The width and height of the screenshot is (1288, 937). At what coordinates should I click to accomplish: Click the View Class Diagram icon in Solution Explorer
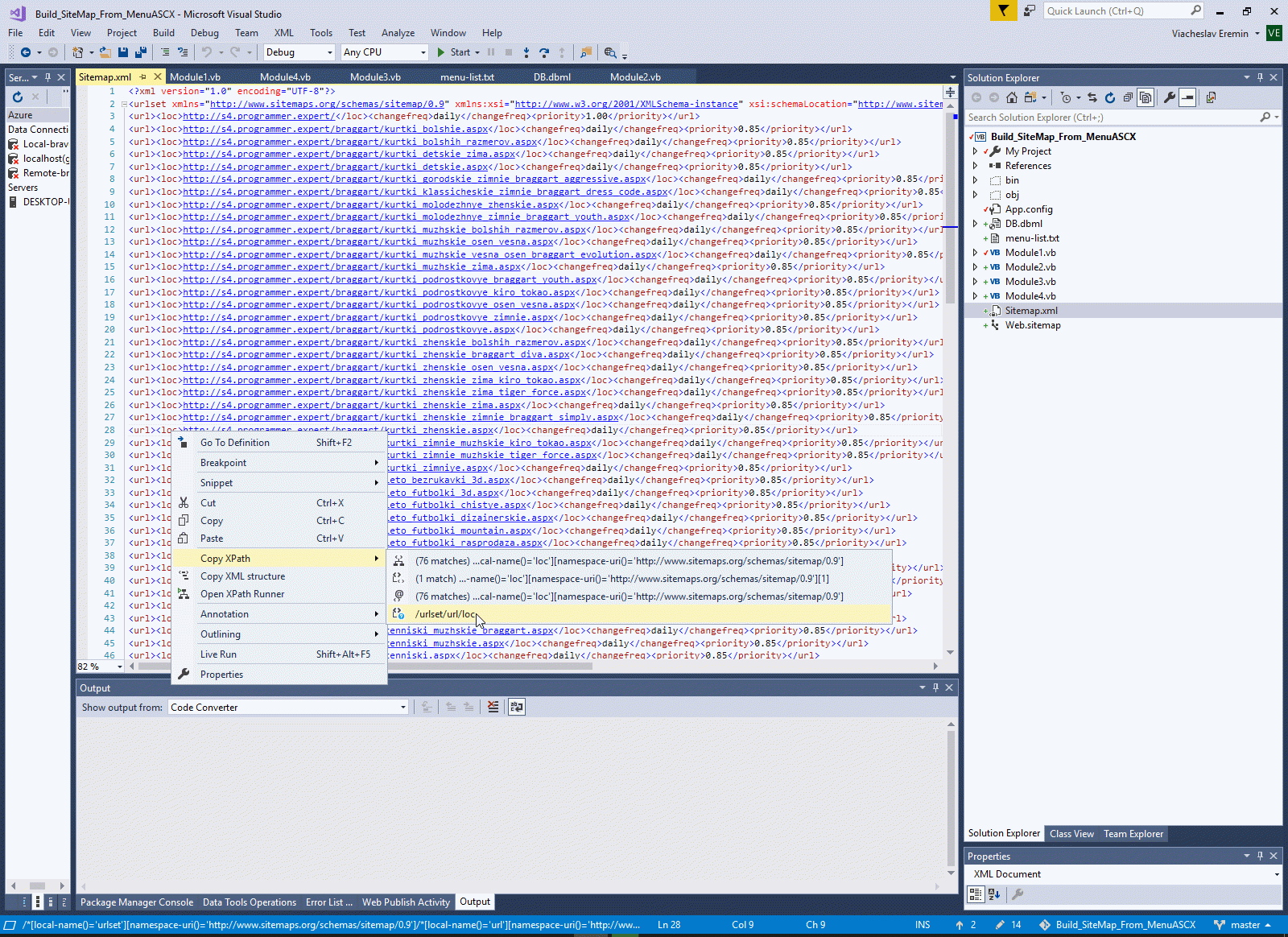click(1211, 97)
